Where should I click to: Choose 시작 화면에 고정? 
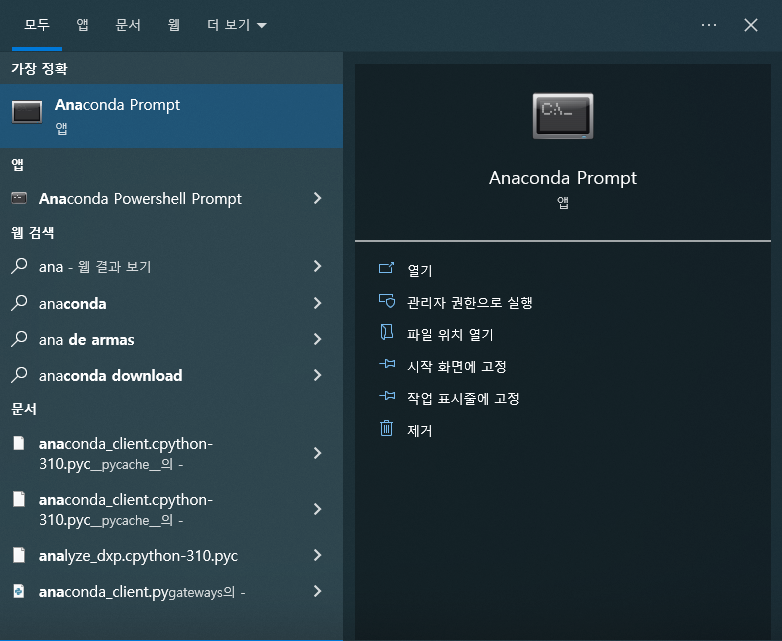click(457, 366)
